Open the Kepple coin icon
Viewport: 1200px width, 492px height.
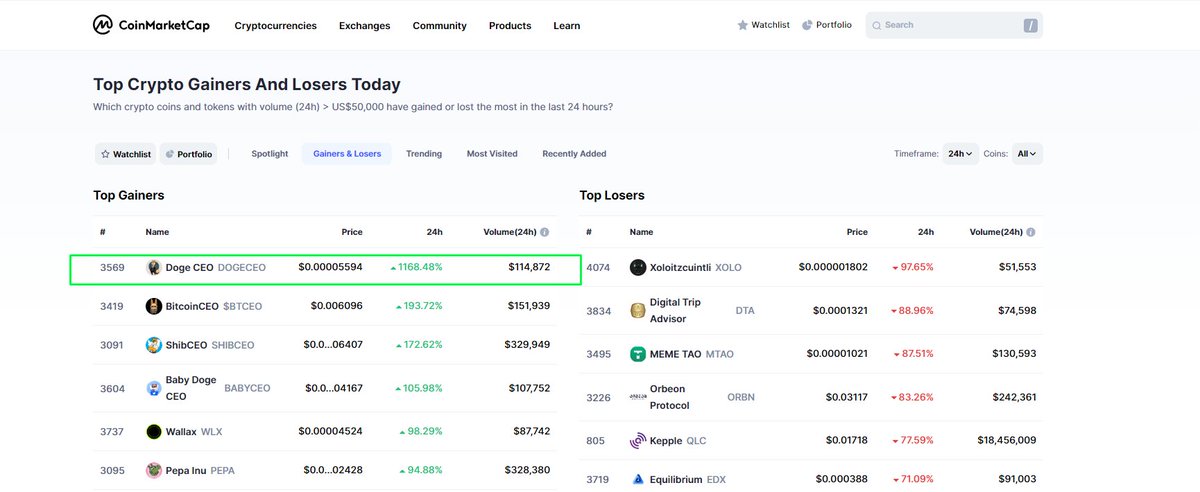tap(638, 440)
